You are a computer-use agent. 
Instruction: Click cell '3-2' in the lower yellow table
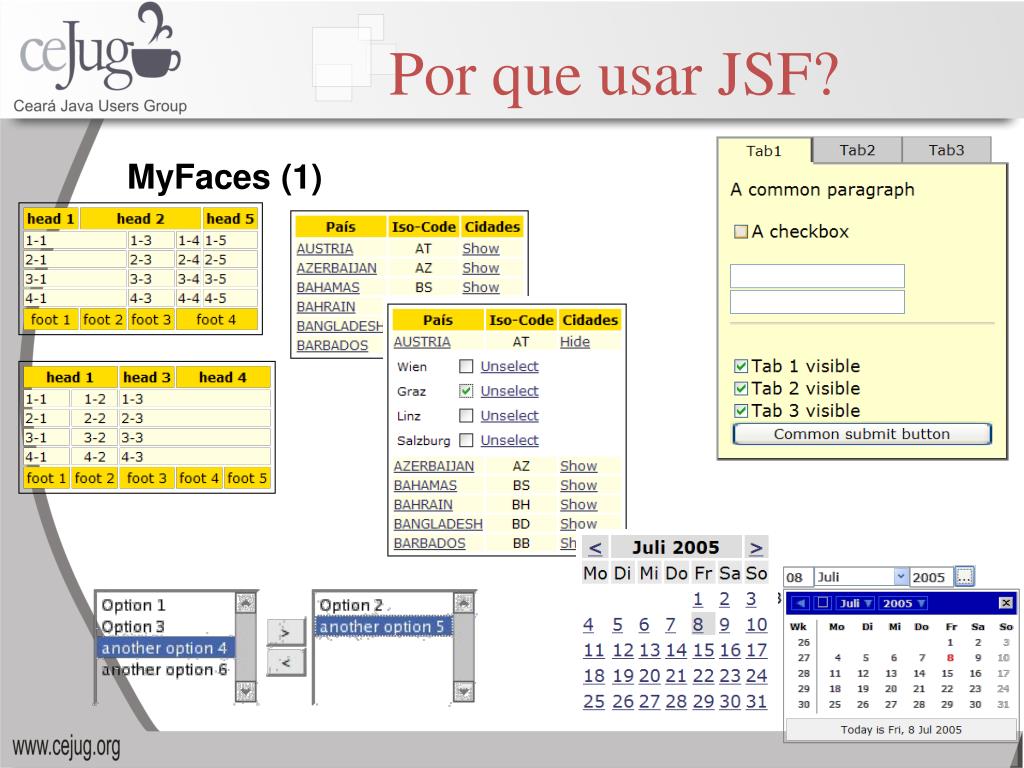(95, 438)
